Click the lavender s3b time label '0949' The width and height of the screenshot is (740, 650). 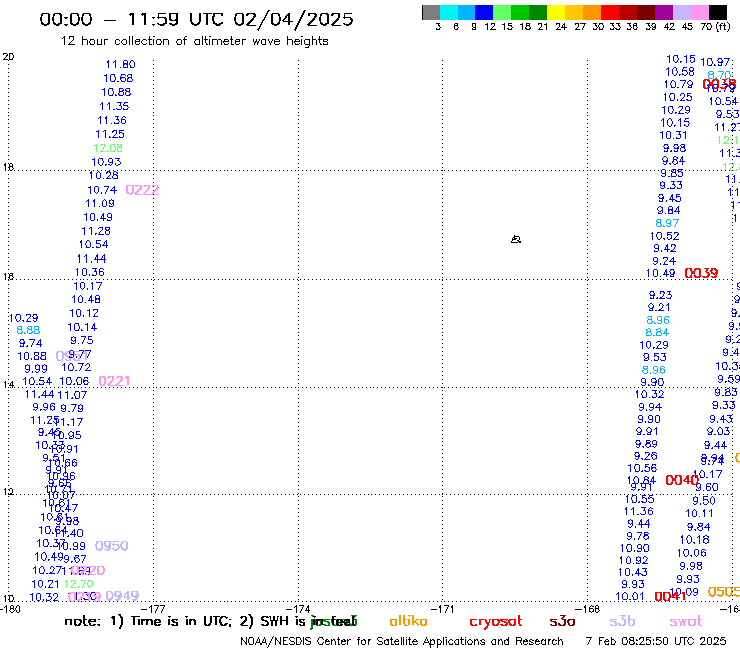coord(122,596)
